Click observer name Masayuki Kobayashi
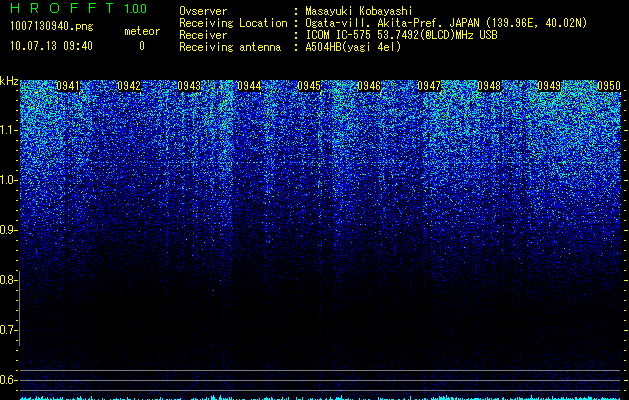Viewport: 629px width, 400px height. click(x=359, y=11)
